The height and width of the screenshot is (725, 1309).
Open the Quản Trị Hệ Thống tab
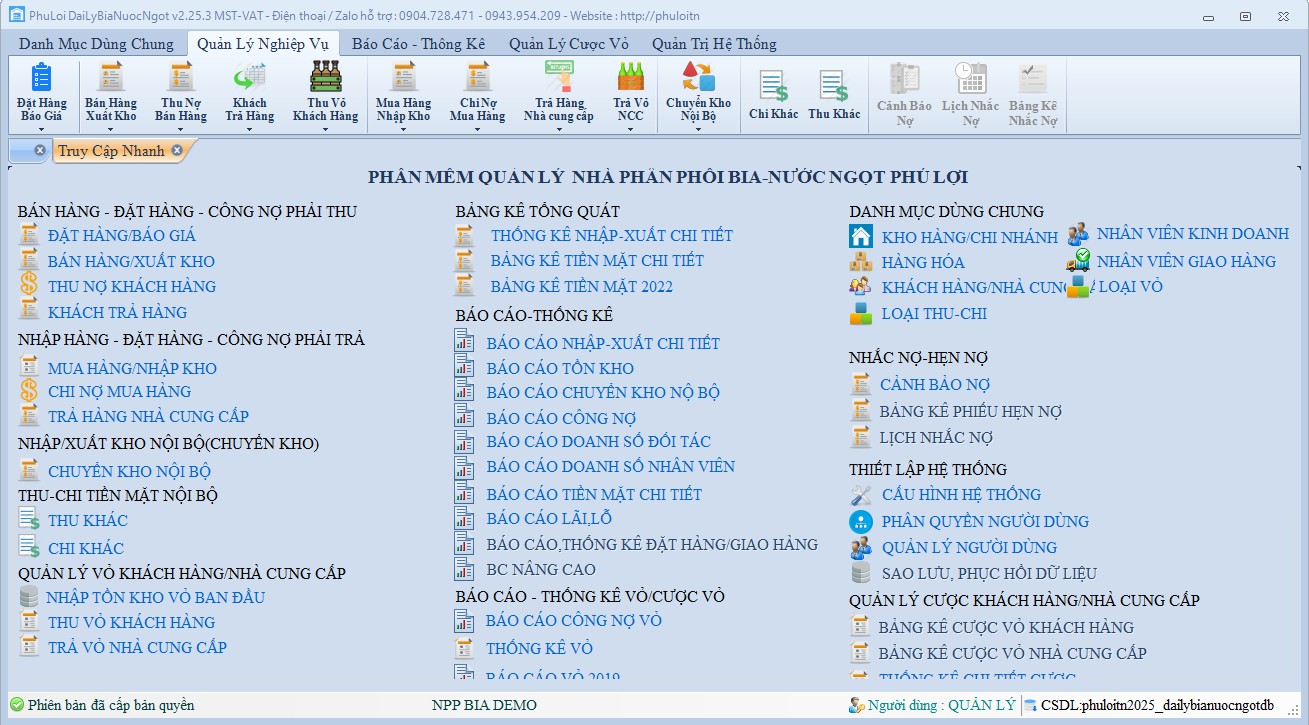coord(714,44)
